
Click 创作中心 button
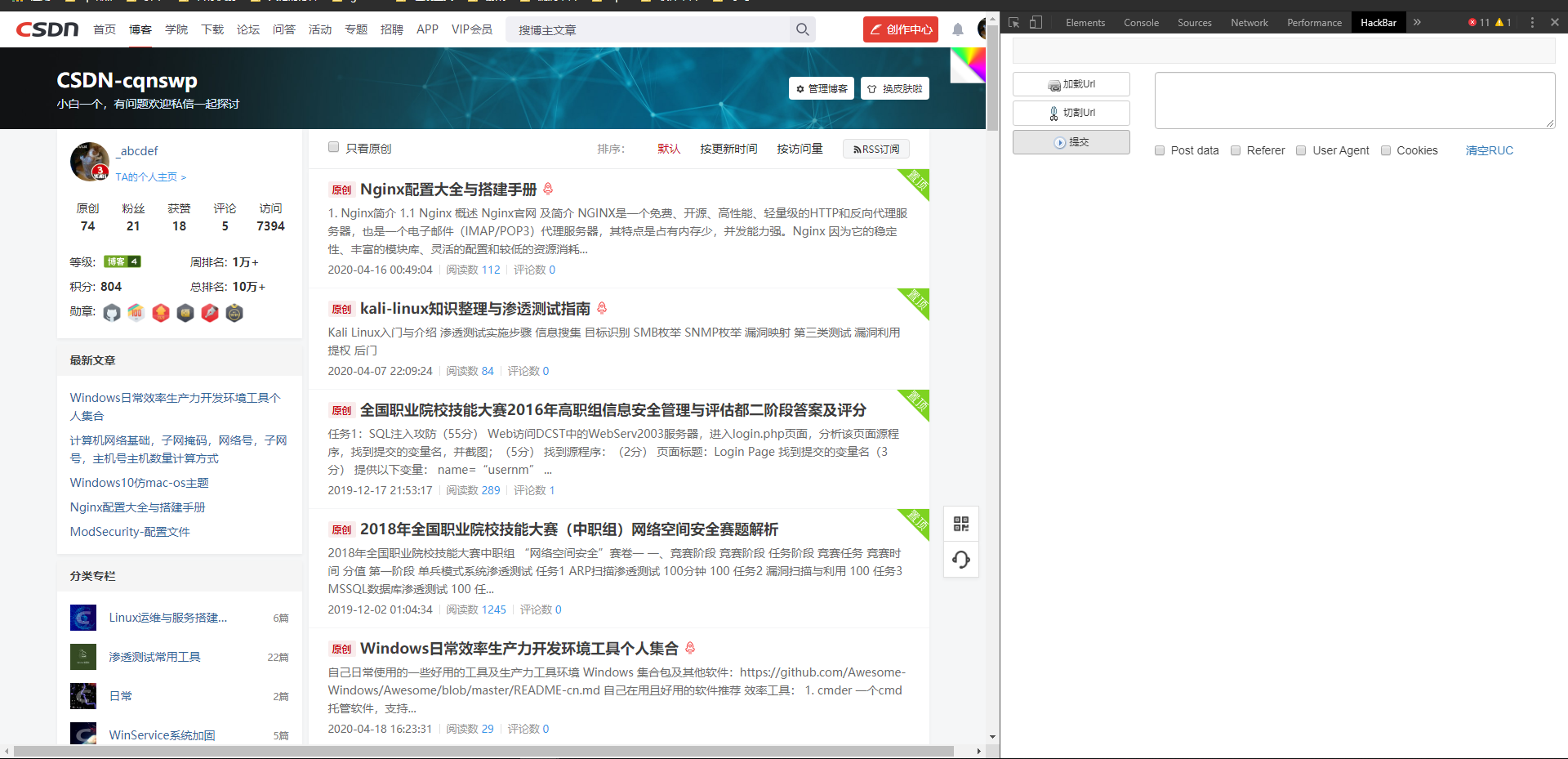point(901,29)
